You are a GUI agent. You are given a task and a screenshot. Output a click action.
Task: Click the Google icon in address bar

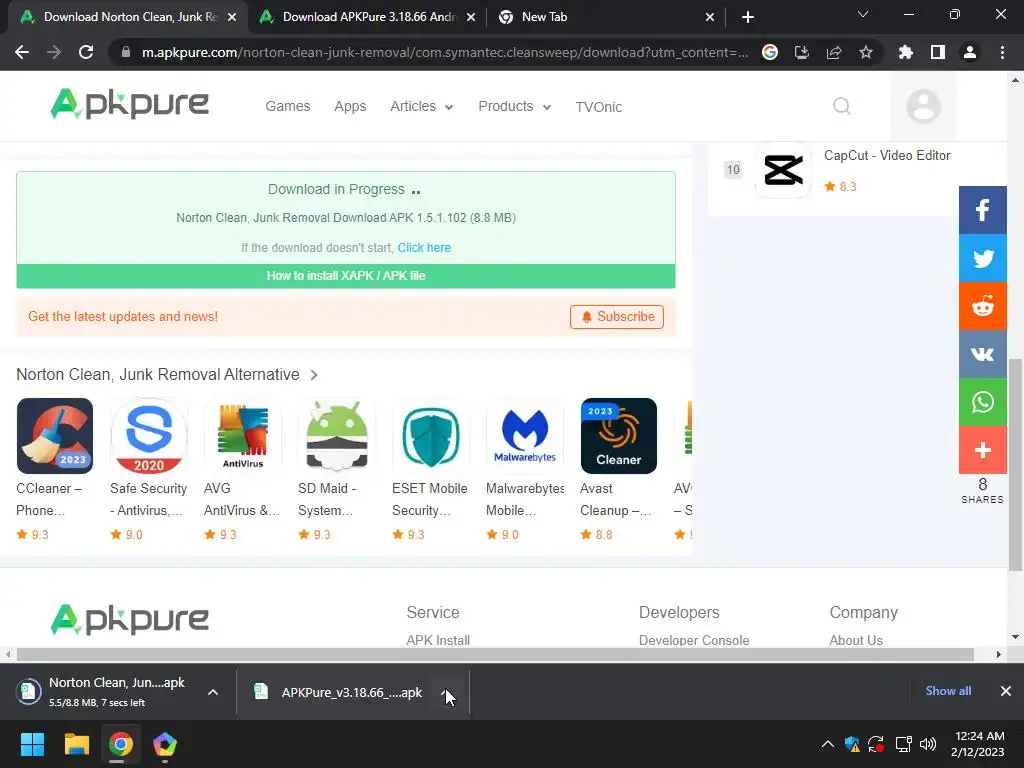pyautogui.click(x=770, y=52)
